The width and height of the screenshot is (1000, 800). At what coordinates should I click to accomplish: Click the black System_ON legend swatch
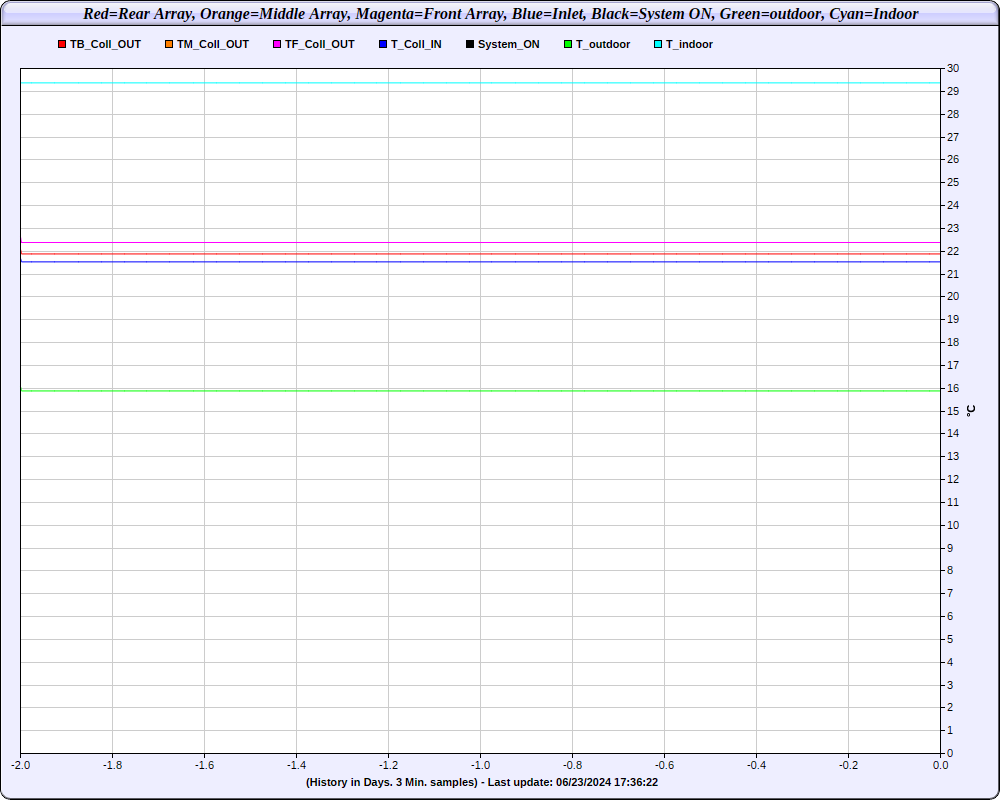click(x=469, y=45)
